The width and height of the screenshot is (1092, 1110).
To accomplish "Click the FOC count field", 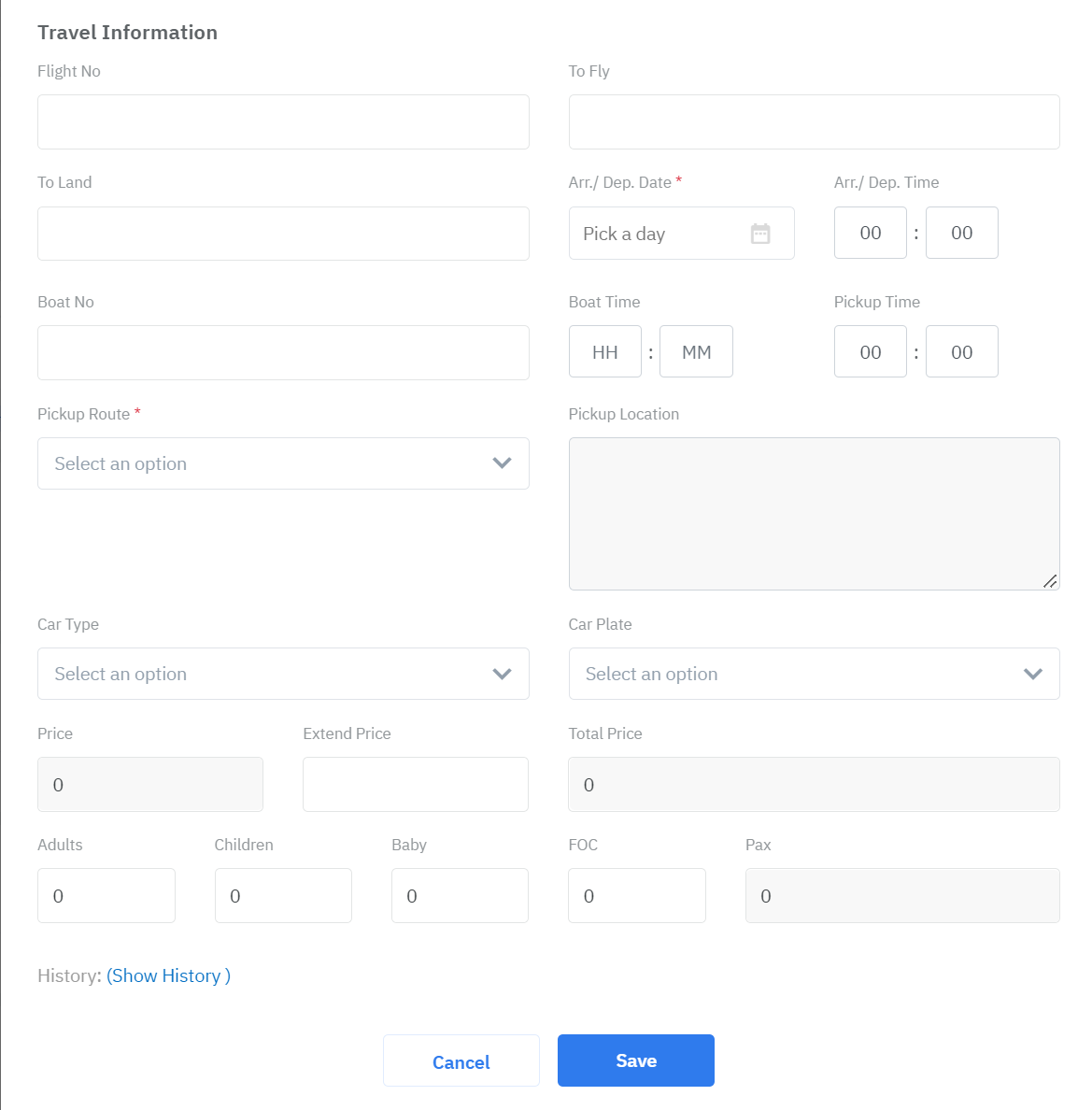I will pyautogui.click(x=636, y=895).
